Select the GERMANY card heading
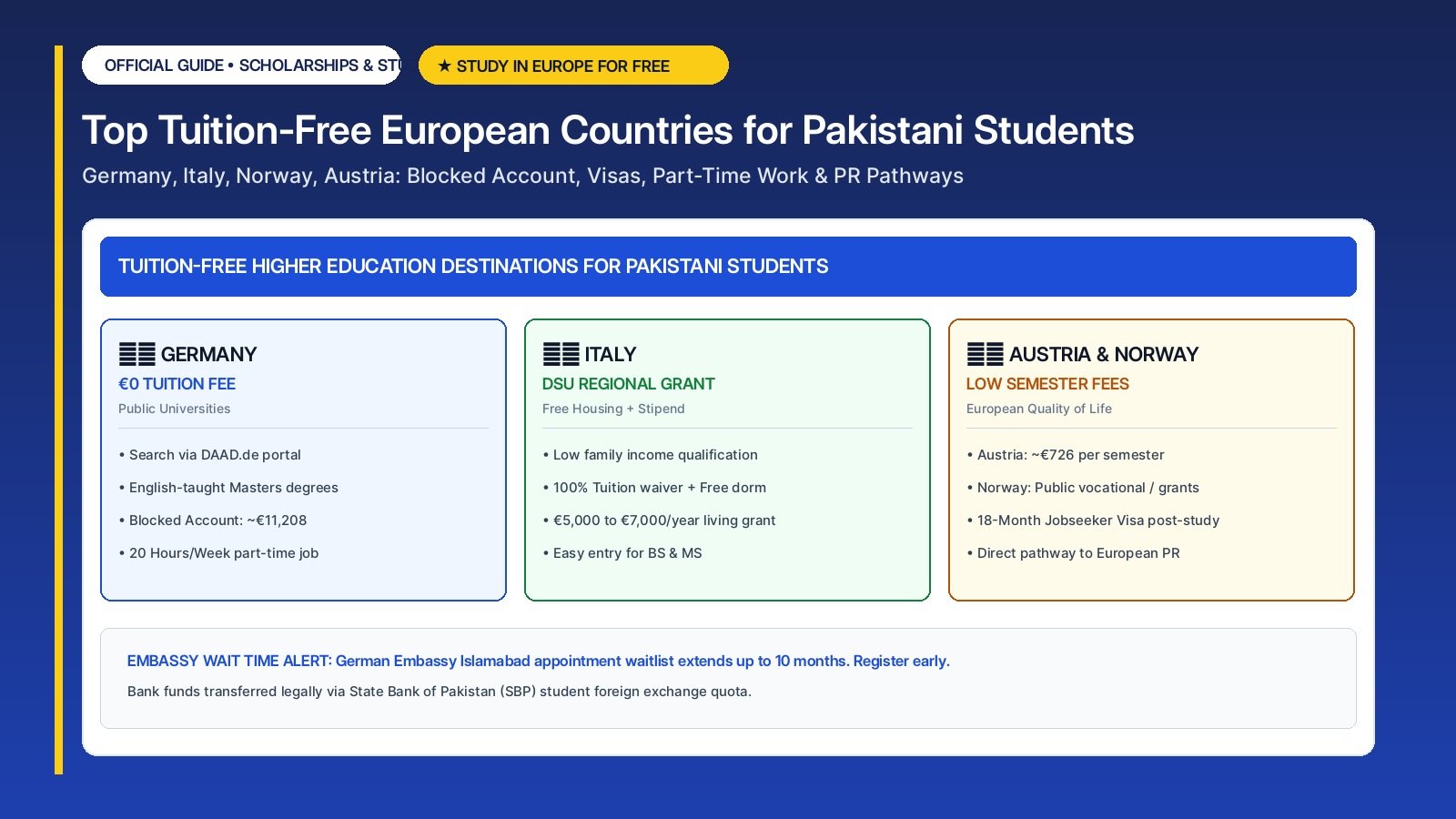This screenshot has width=1456, height=819. tap(208, 354)
